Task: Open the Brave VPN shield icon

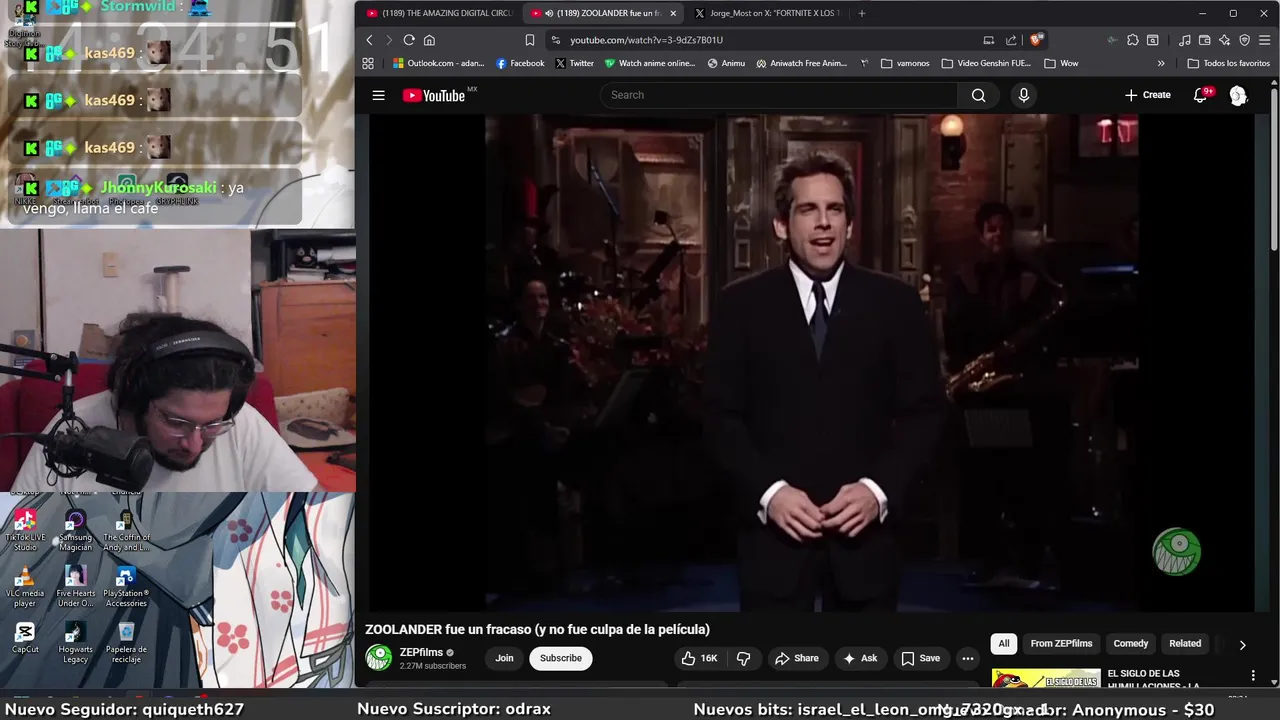Action: point(1245,40)
